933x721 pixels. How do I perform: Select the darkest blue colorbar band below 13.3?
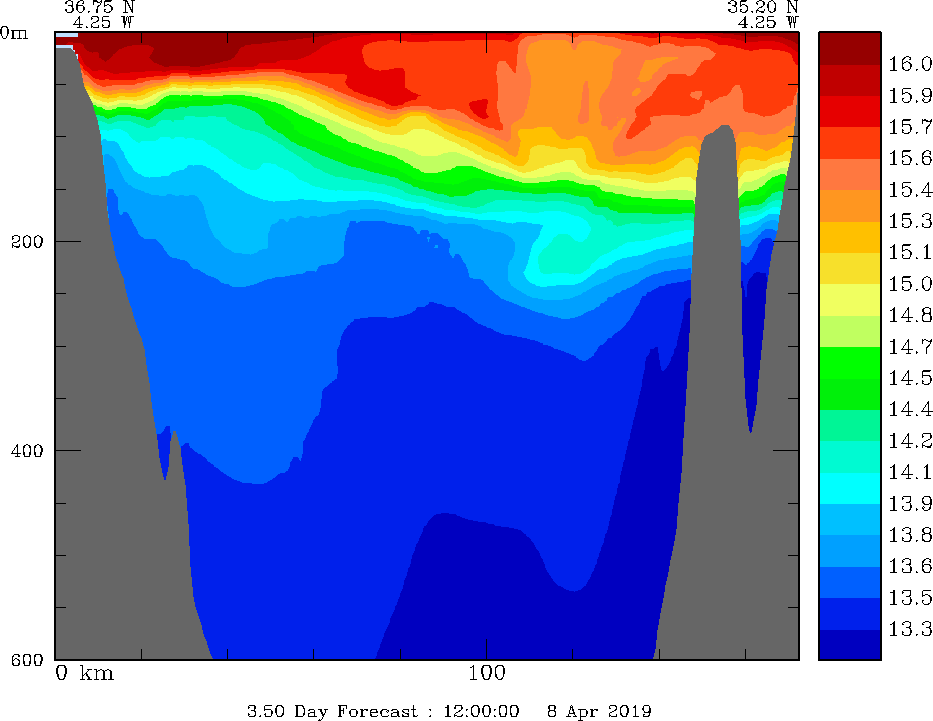pyautogui.click(x=850, y=644)
